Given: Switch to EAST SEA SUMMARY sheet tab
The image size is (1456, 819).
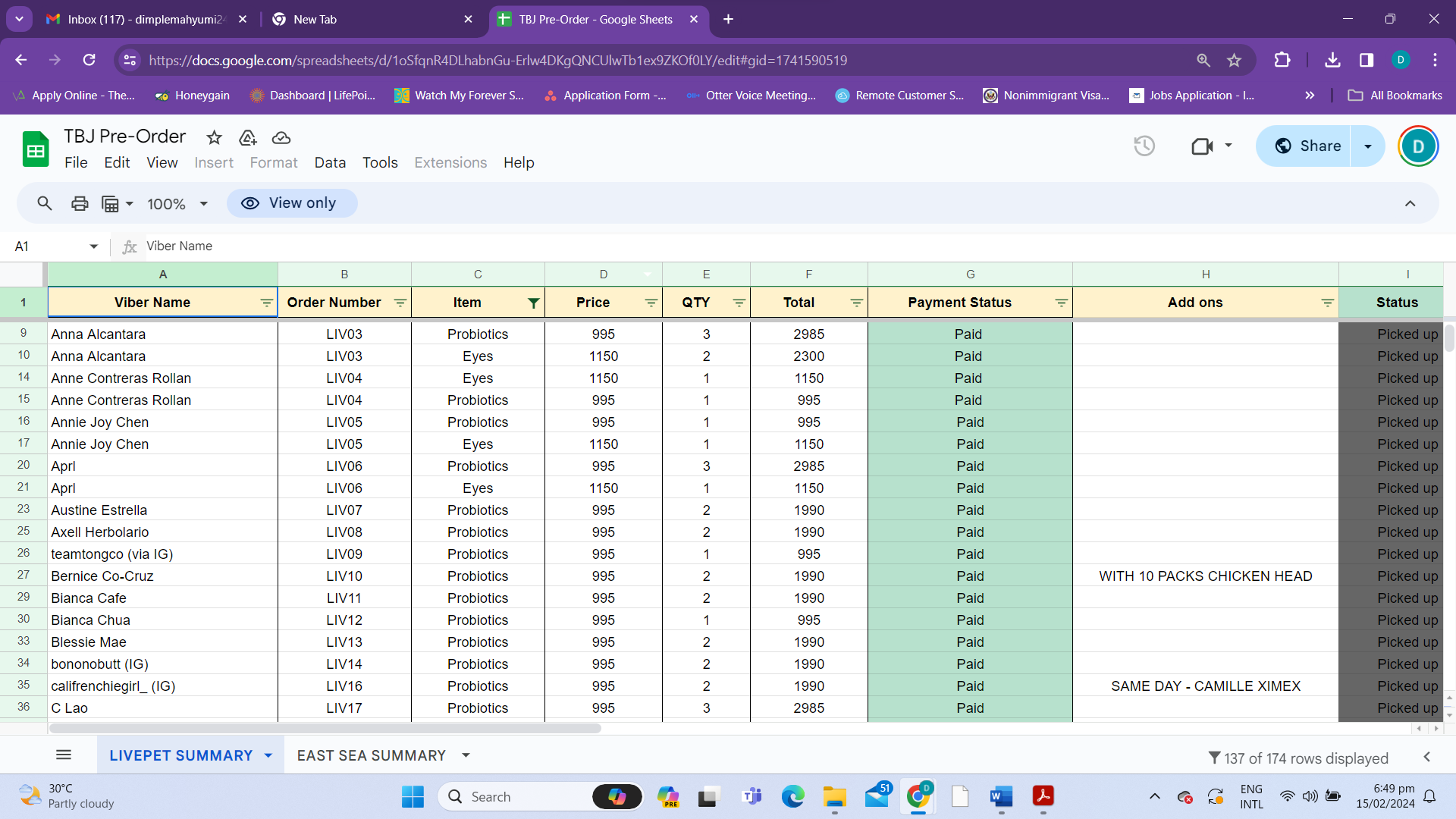Looking at the screenshot, I should (x=372, y=756).
